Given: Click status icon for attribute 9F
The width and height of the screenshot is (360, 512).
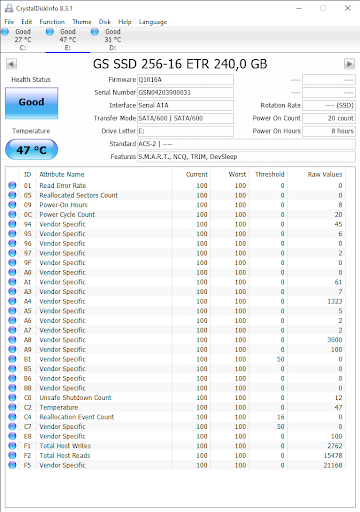Looking at the screenshot, I should [x=12, y=263].
